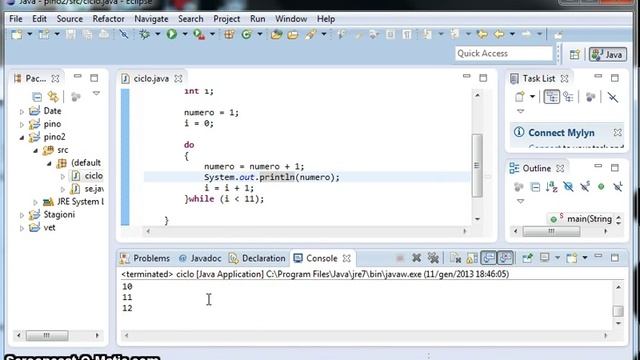
Task: Dismiss the Connect Mylyn notice
Action: tap(618, 133)
